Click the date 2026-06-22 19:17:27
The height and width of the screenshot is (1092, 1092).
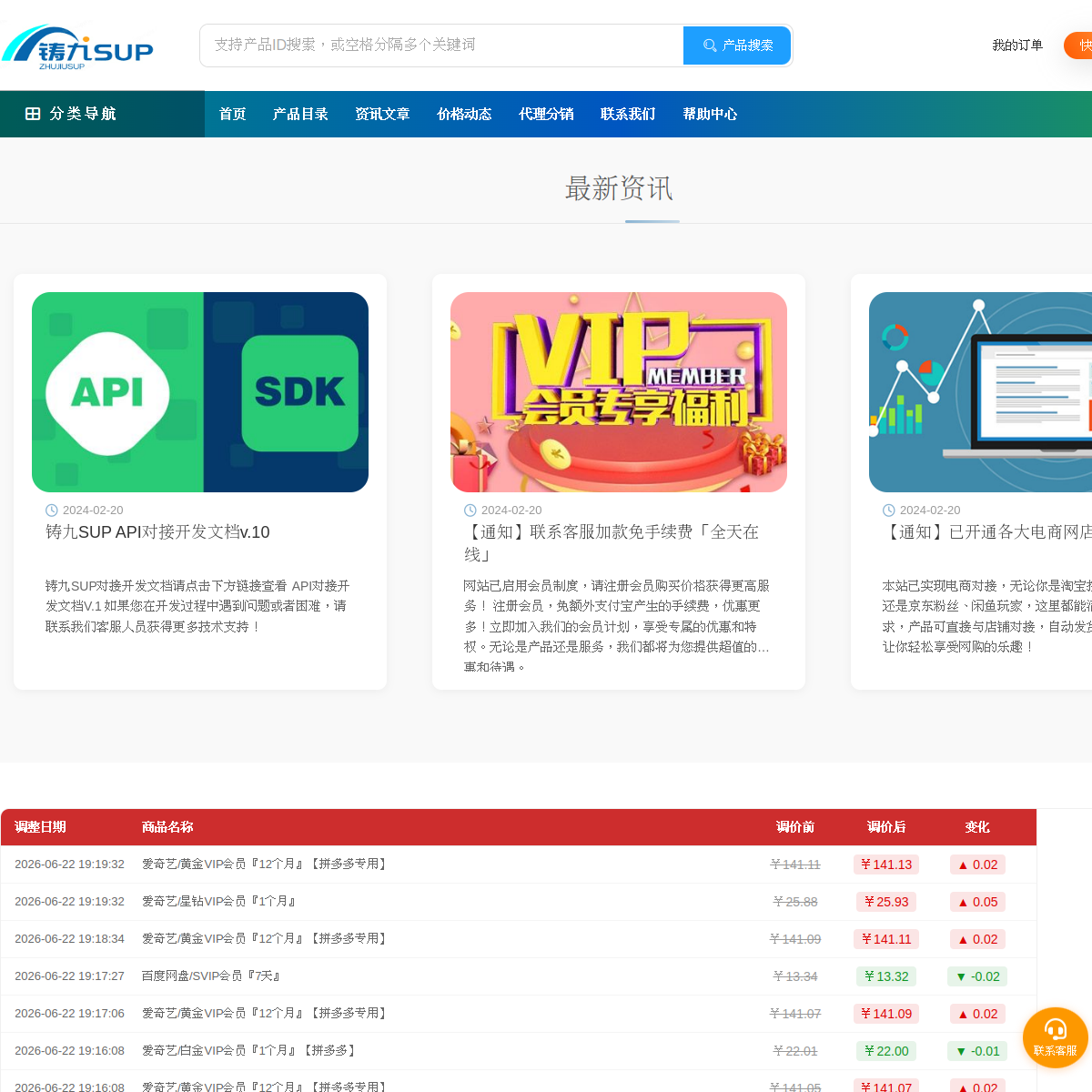(69, 976)
